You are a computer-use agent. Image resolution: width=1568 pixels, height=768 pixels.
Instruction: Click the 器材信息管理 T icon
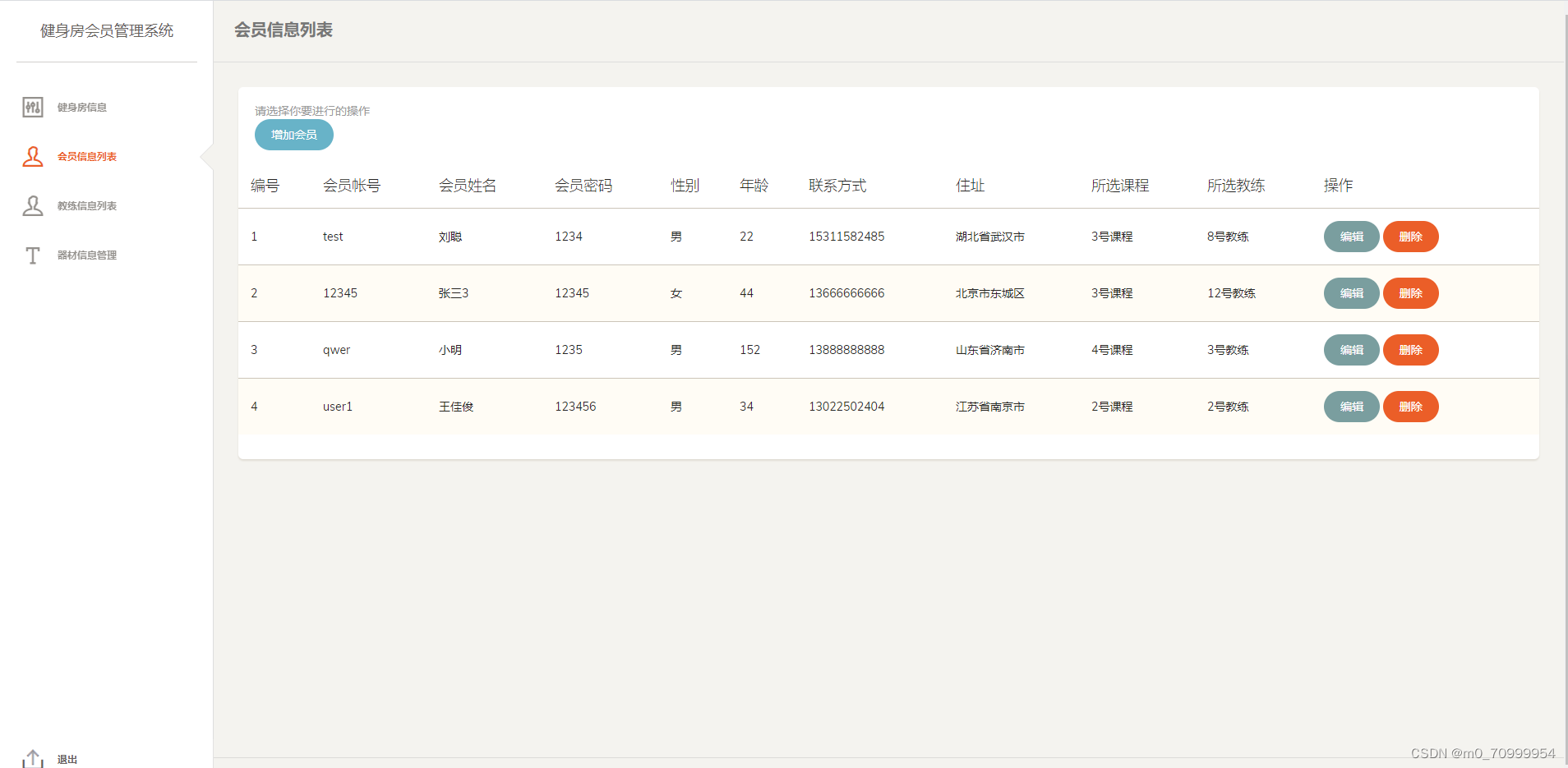coord(33,255)
